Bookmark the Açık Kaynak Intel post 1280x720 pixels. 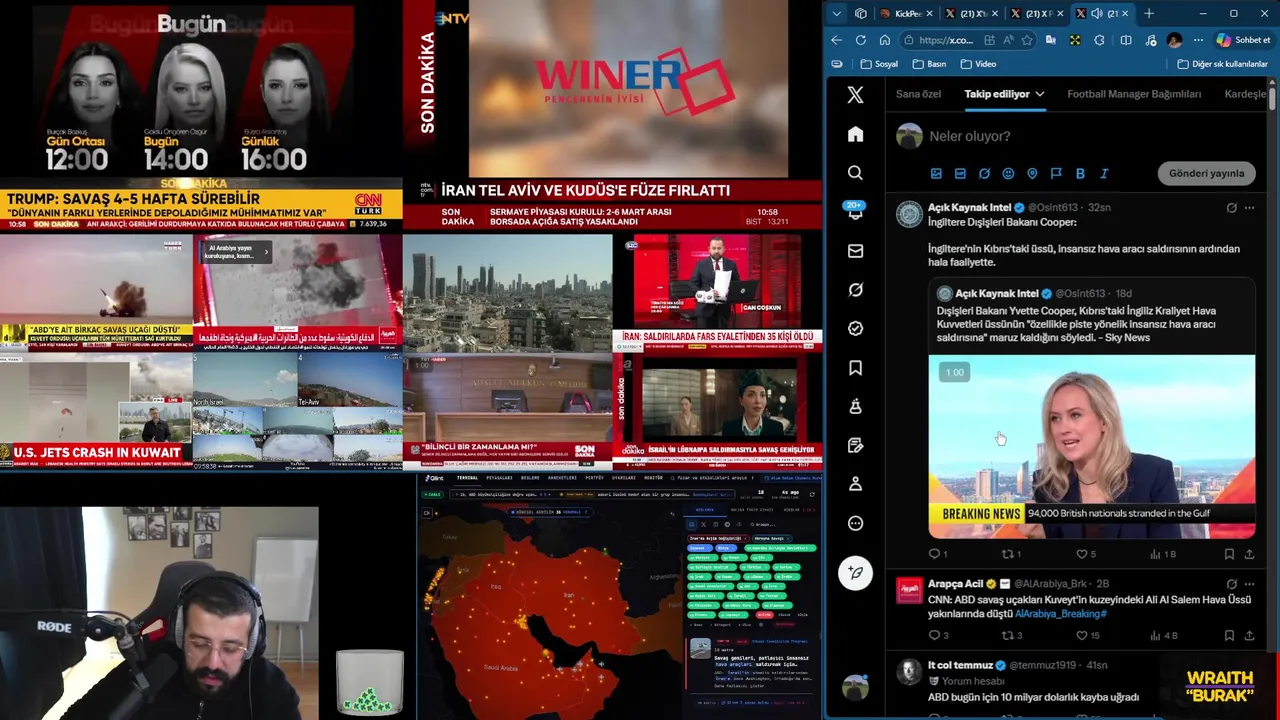point(1229,554)
